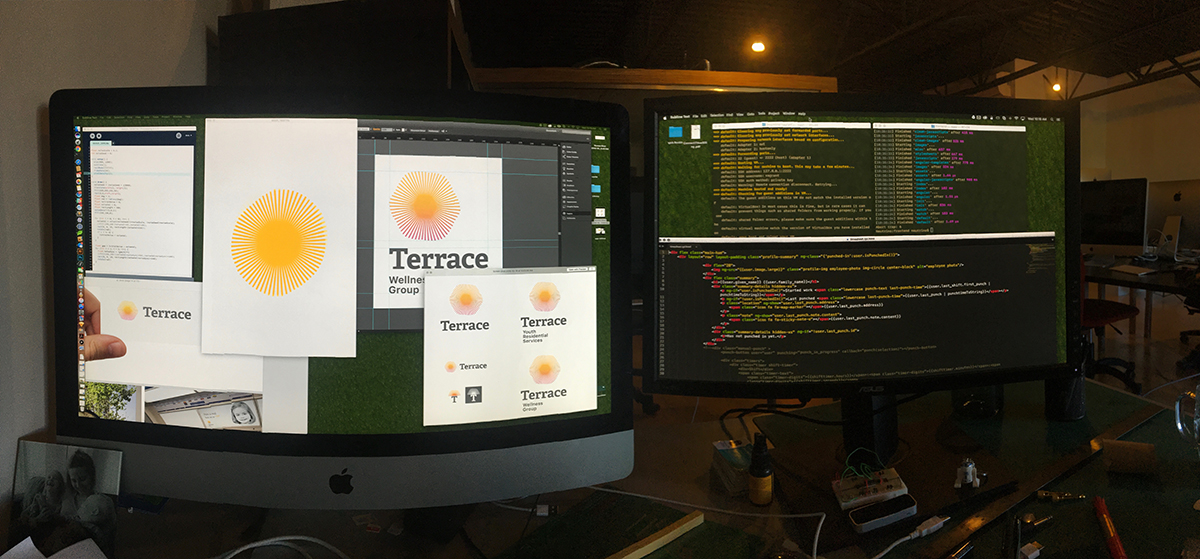This screenshot has width=1200, height=559.
Task: Open the lower blue folder on left desktop
Action: coord(596,189)
